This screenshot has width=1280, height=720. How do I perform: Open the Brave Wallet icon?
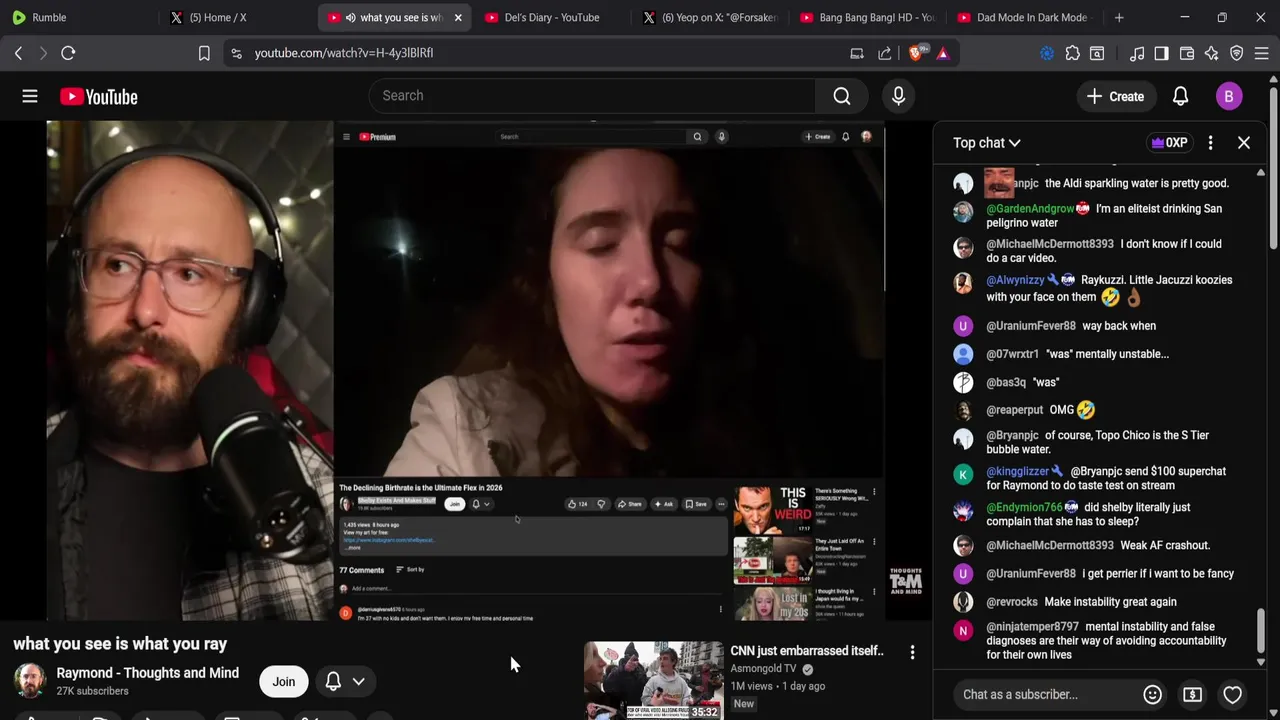pos(1187,53)
